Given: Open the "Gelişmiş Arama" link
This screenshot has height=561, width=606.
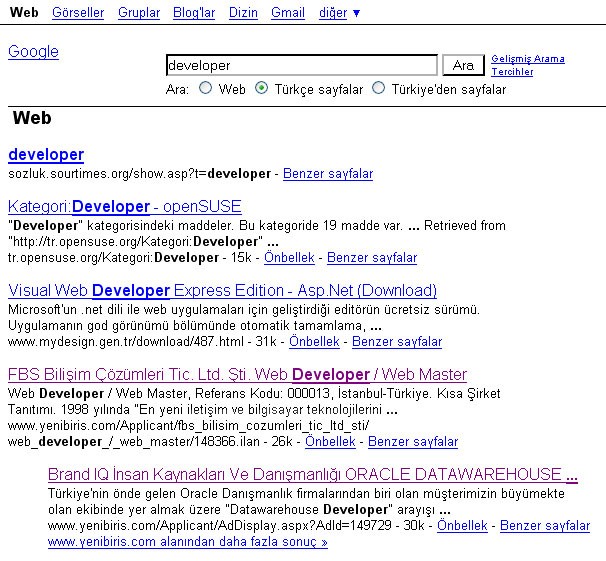Looking at the screenshot, I should point(528,59).
